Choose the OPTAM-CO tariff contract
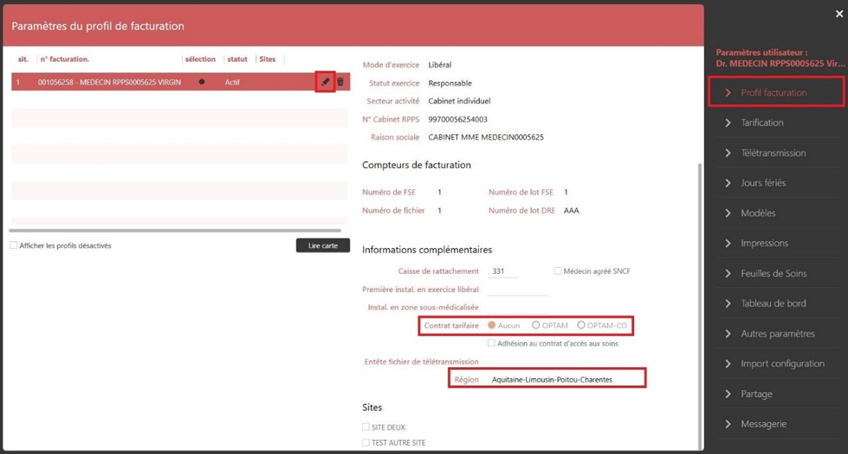848x454 pixels. click(581, 325)
